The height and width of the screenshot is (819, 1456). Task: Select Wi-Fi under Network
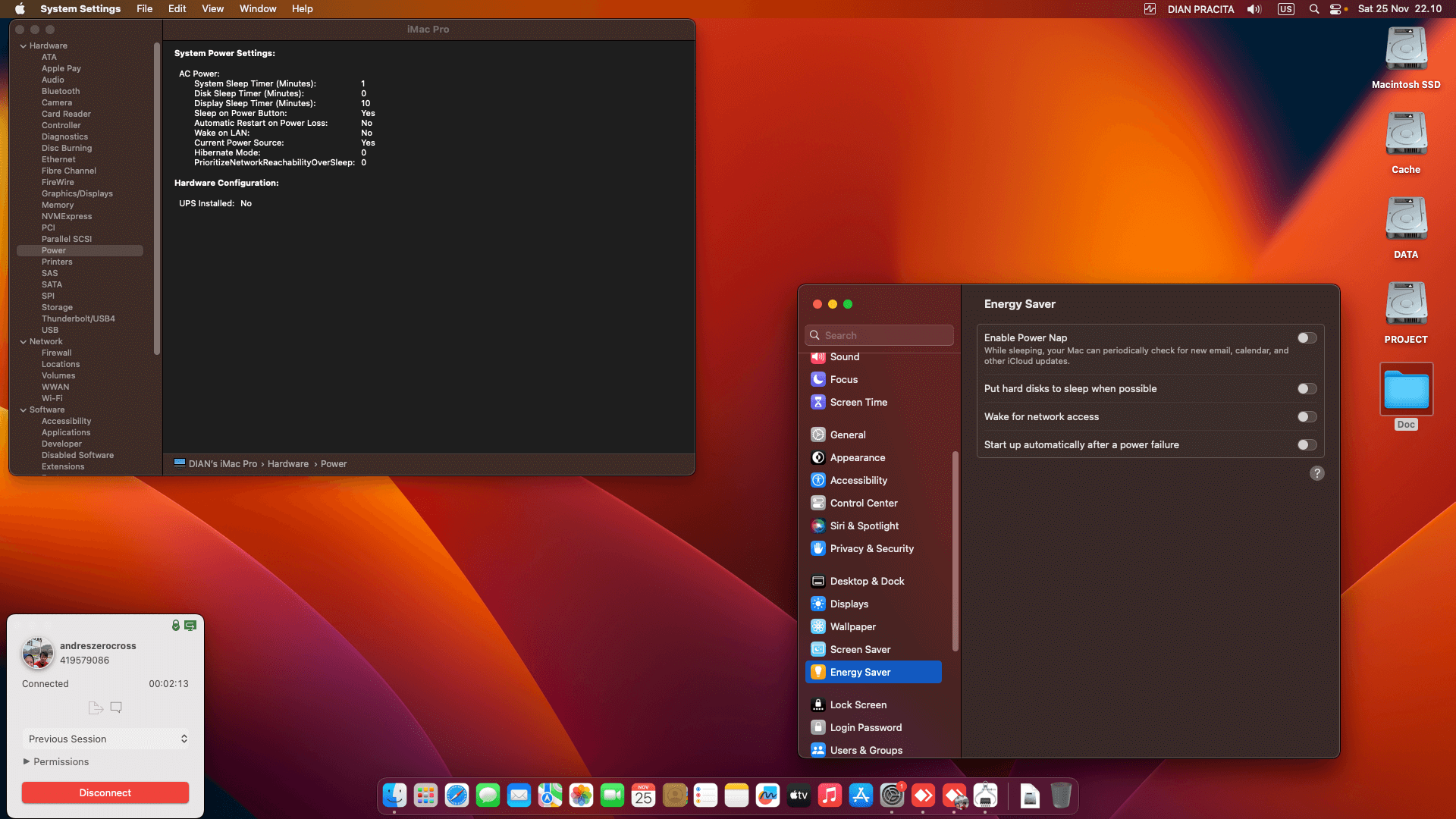point(52,399)
